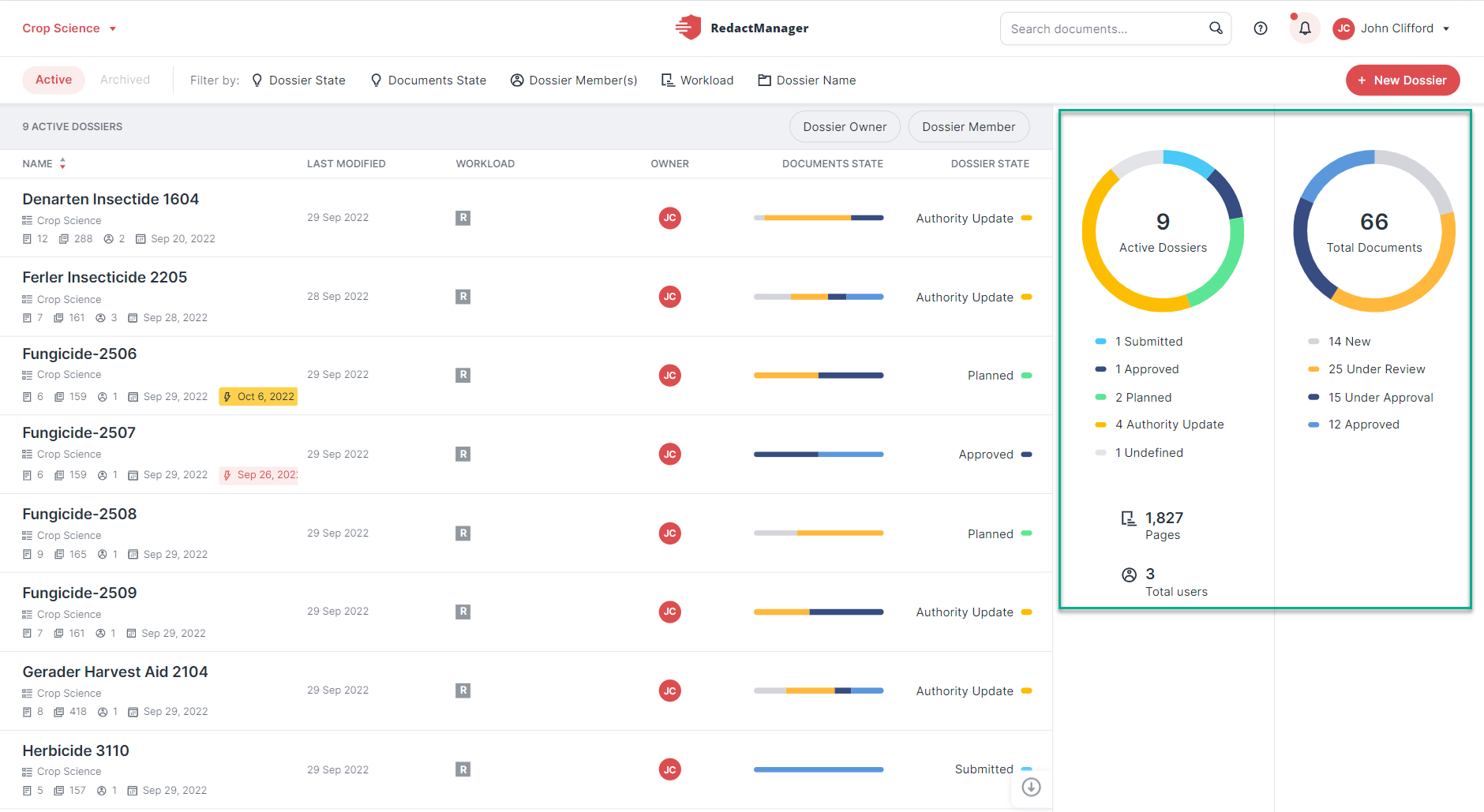The height and width of the screenshot is (812, 1484).
Task: Open Herbicide 3110 dossier
Action: click(76, 751)
